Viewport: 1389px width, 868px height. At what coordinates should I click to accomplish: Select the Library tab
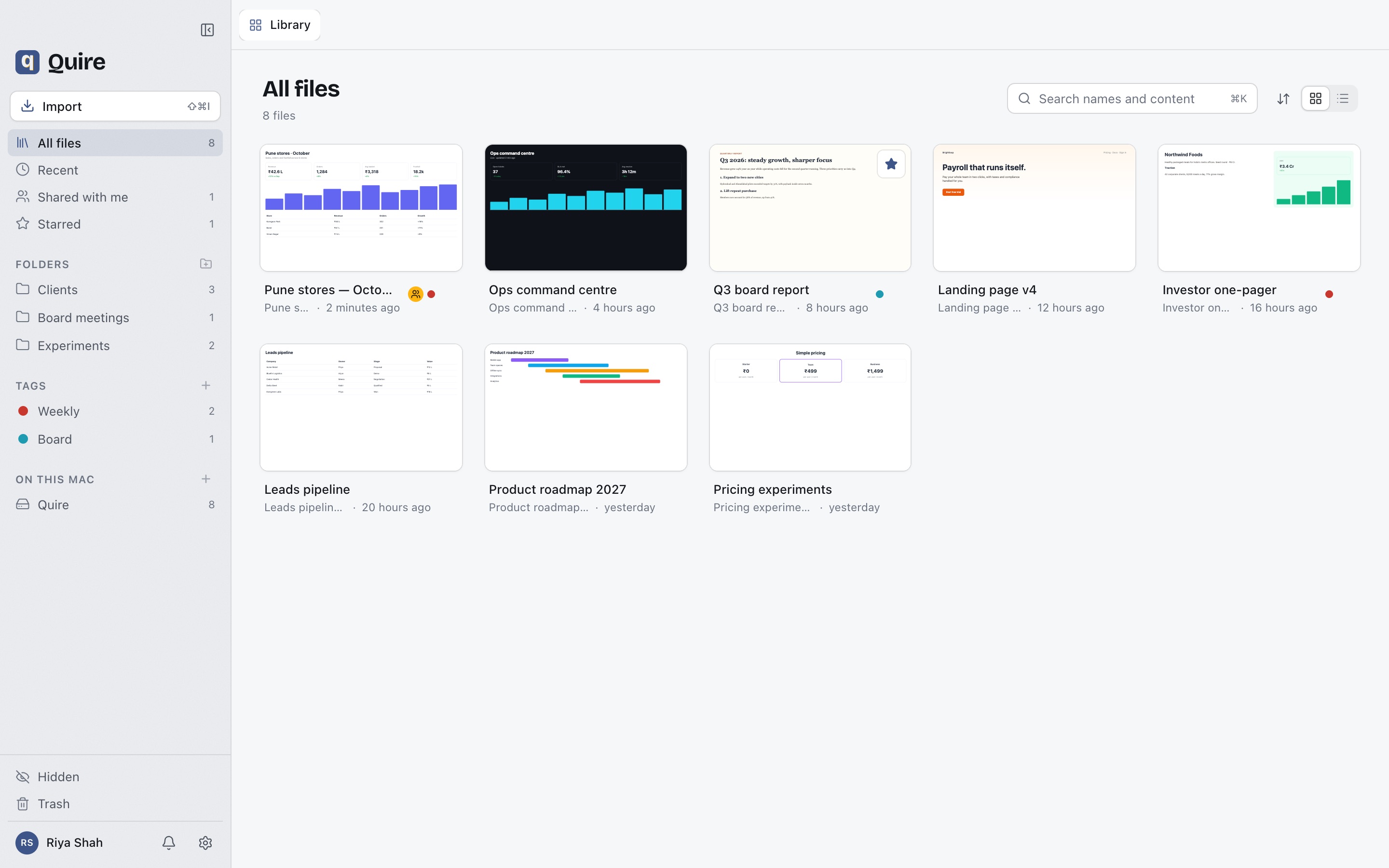coord(280,25)
